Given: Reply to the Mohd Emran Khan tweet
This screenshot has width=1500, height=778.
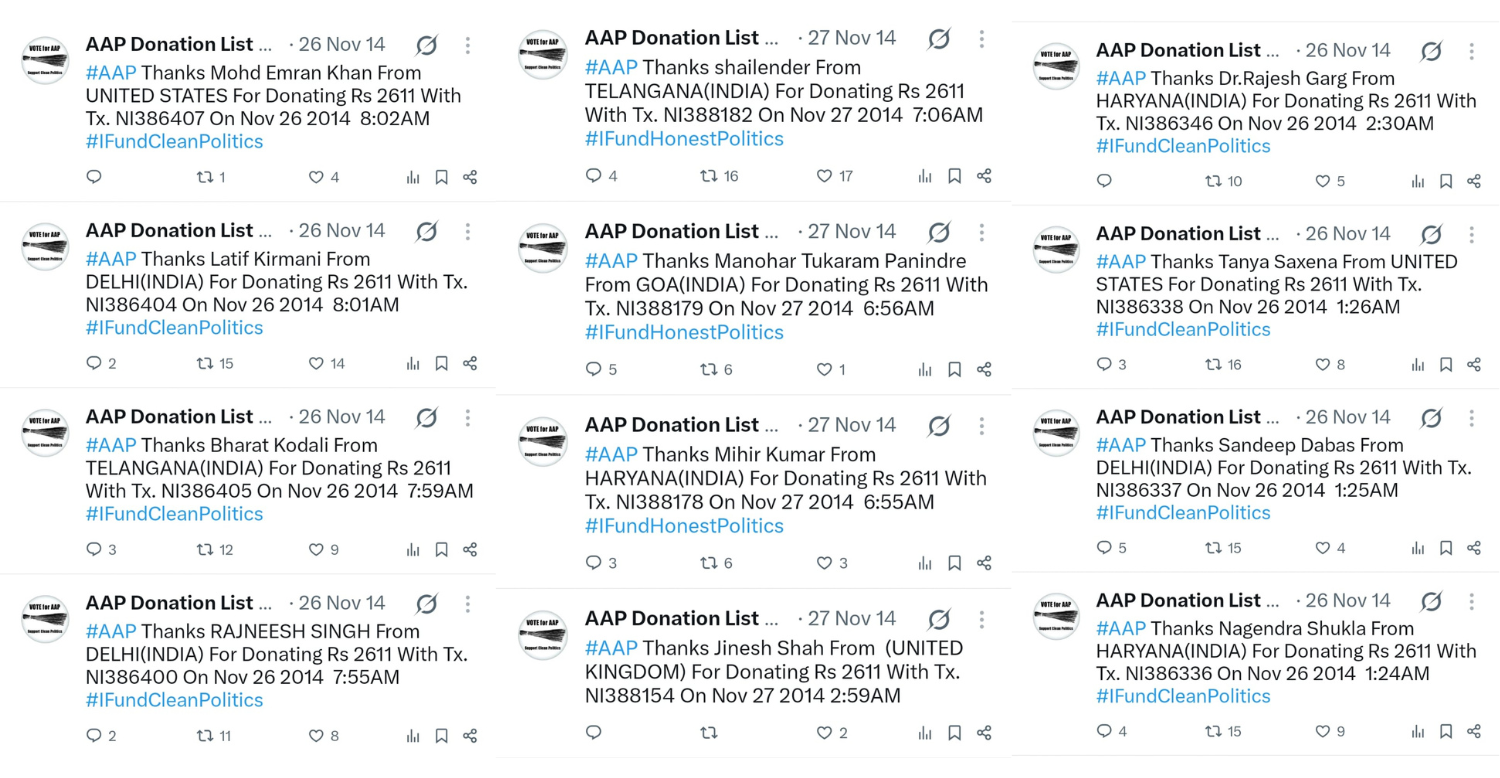Looking at the screenshot, I should 94,177.
